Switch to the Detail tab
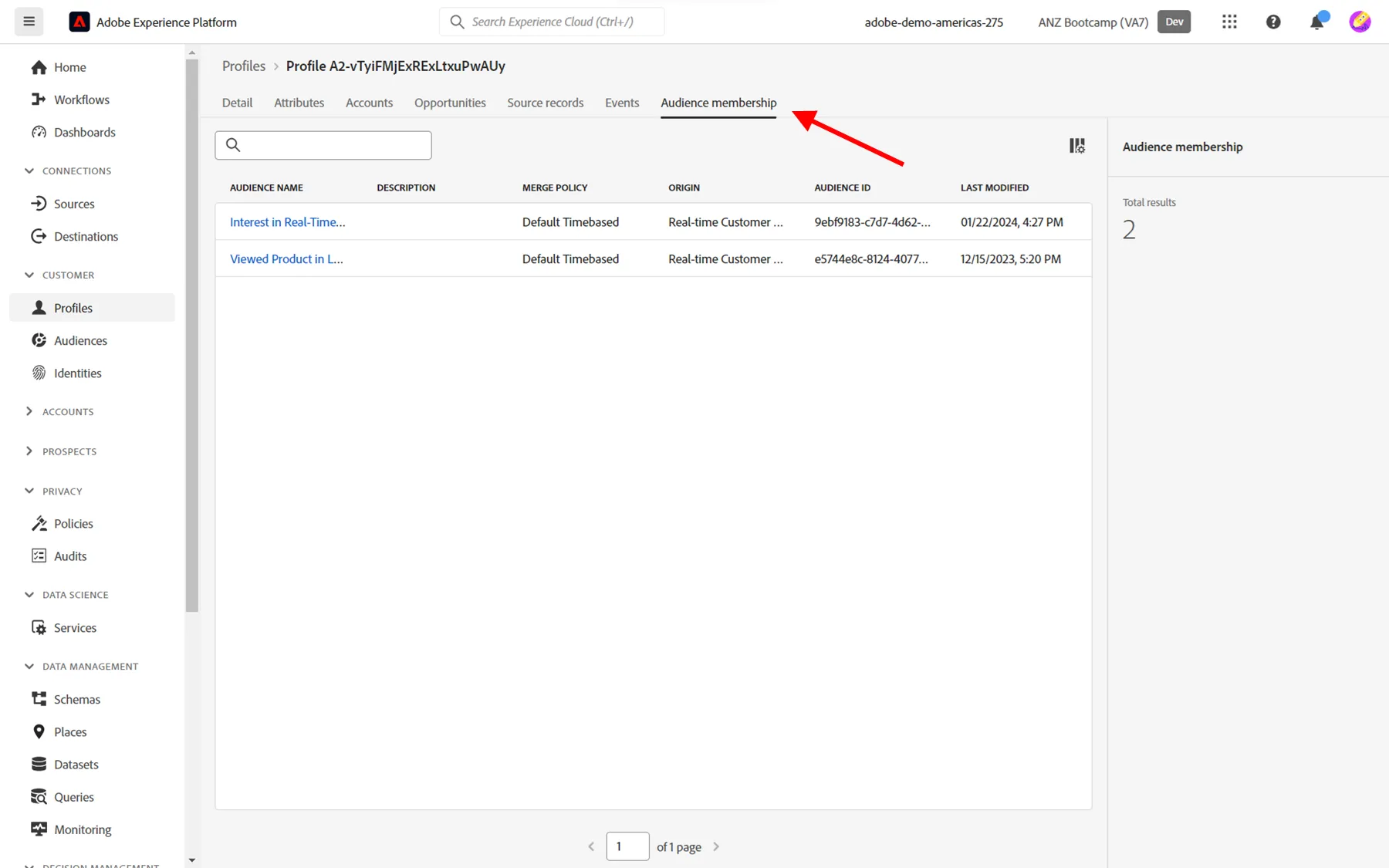Viewport: 1389px width, 868px height. tap(237, 103)
